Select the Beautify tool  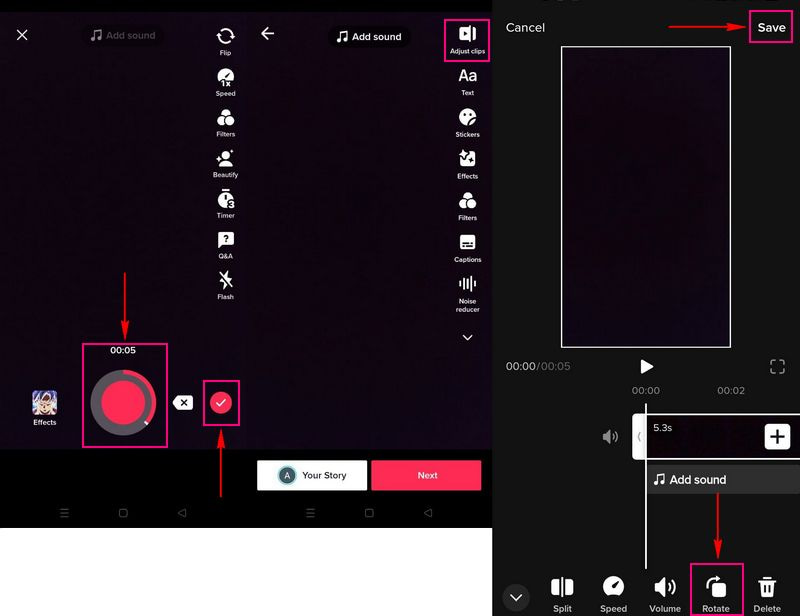coord(224,160)
